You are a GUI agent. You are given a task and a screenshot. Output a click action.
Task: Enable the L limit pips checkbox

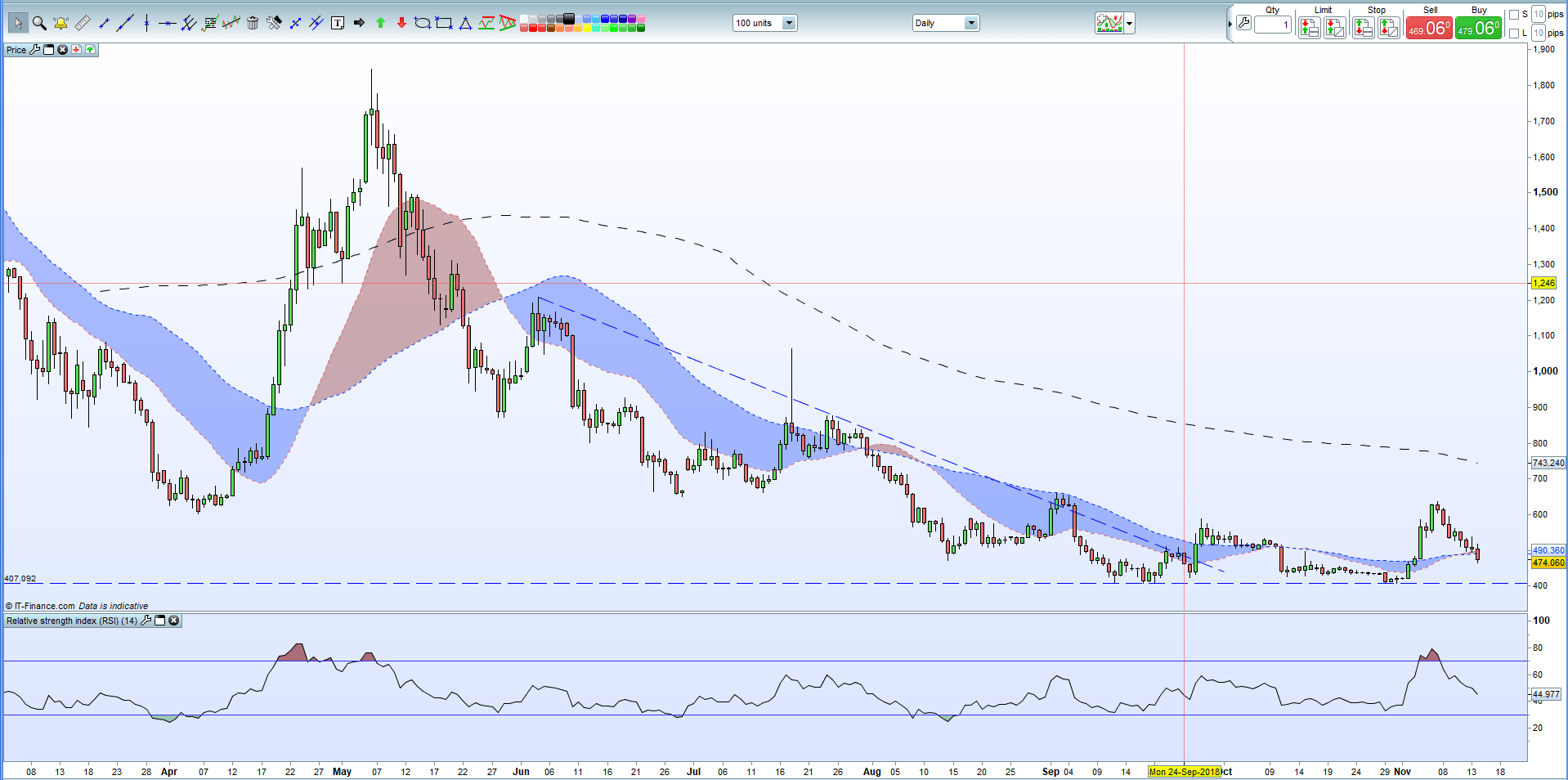[x=1513, y=34]
